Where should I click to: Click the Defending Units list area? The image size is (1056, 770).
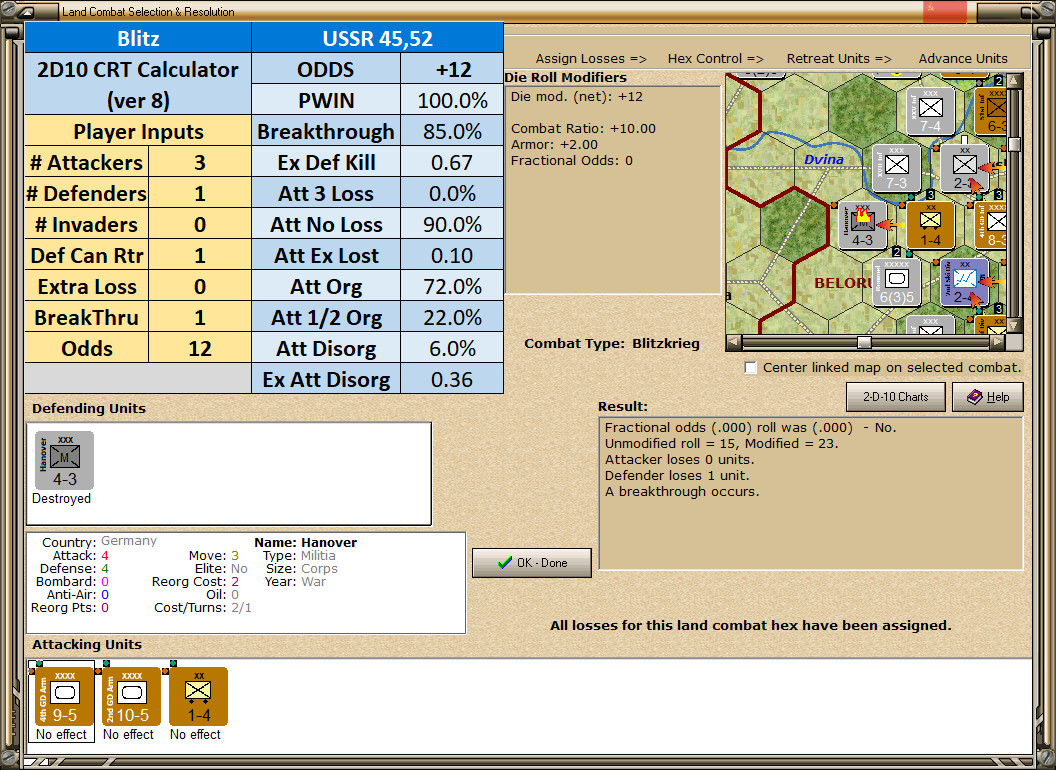[x=229, y=474]
